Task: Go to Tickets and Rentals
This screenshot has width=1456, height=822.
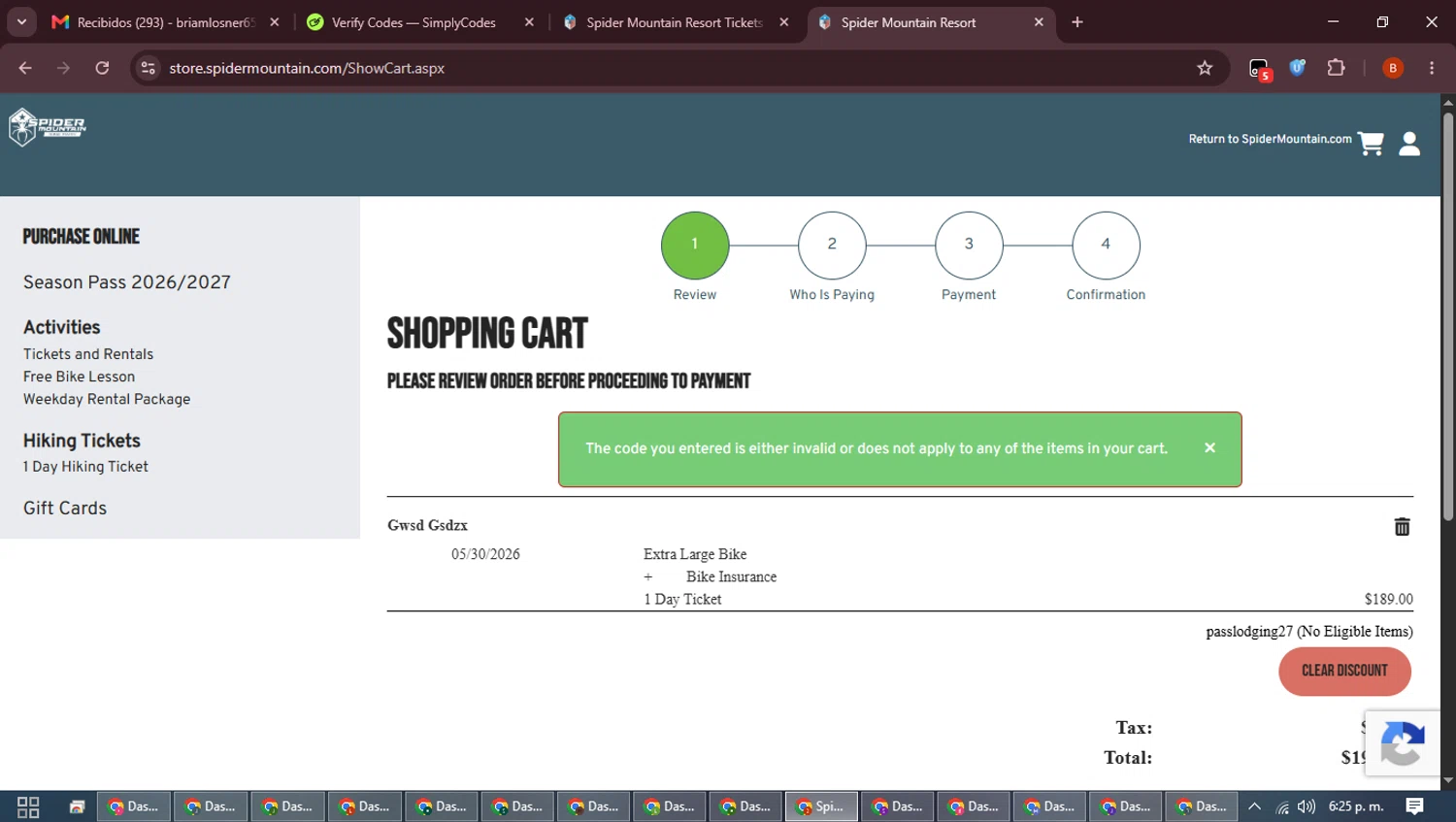Action: coord(88,354)
